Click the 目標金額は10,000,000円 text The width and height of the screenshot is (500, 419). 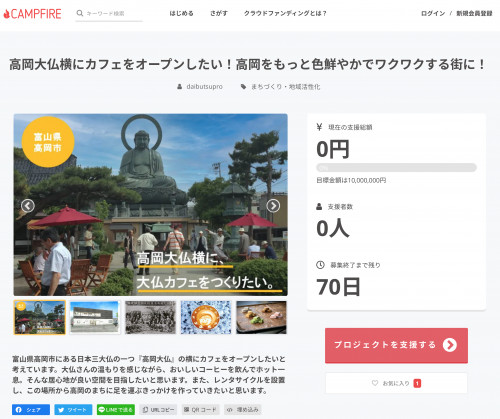coord(351,180)
